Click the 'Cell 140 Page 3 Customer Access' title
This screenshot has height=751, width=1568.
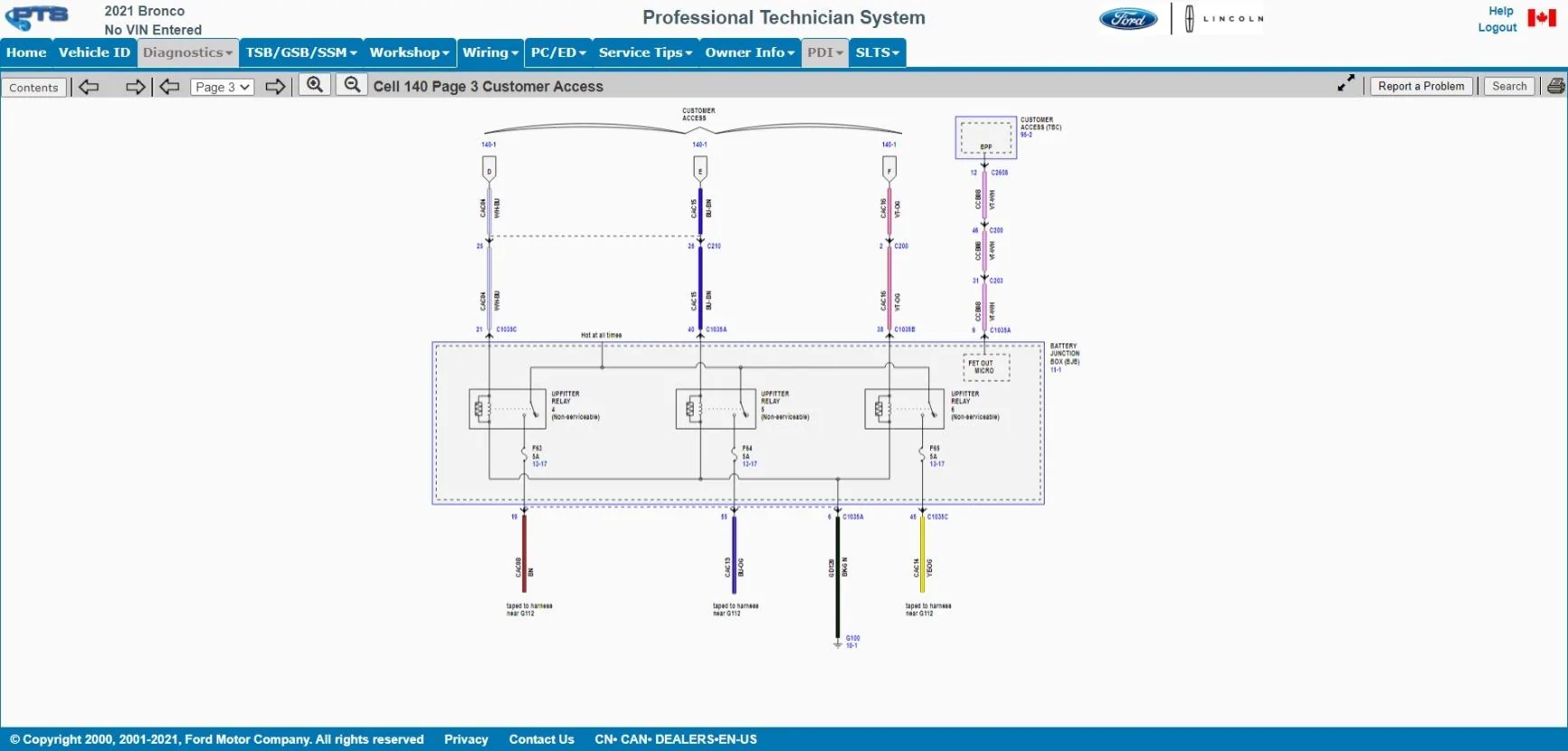click(x=488, y=87)
